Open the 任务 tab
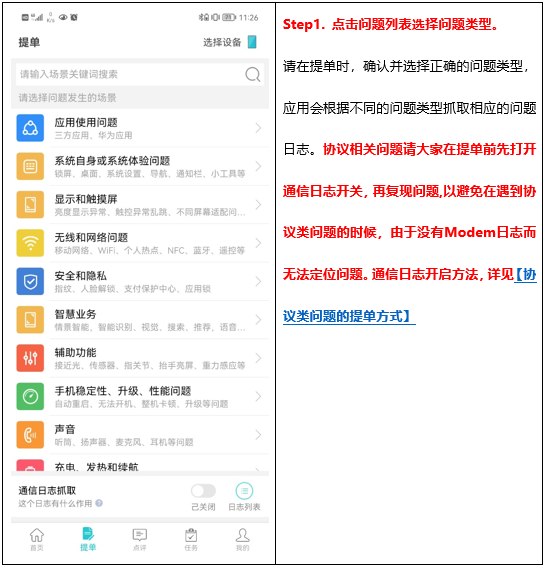 click(191, 539)
